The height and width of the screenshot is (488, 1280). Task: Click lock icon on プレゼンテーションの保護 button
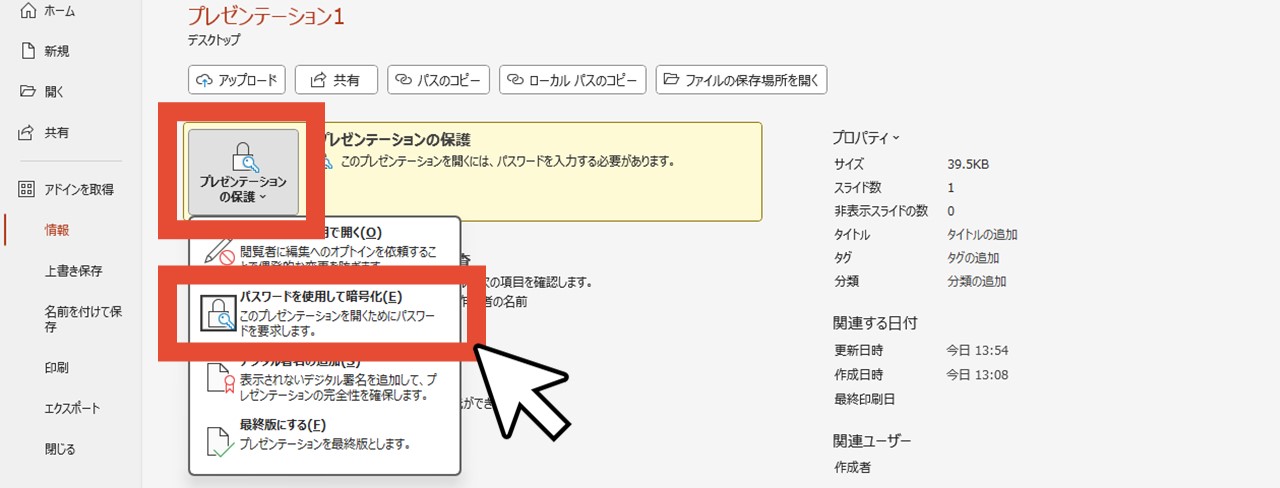[243, 156]
